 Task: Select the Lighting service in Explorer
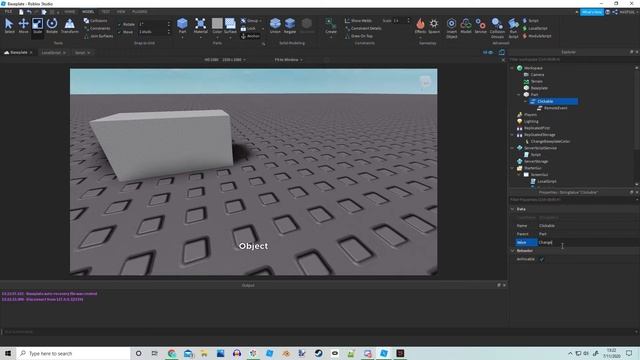click(x=527, y=122)
